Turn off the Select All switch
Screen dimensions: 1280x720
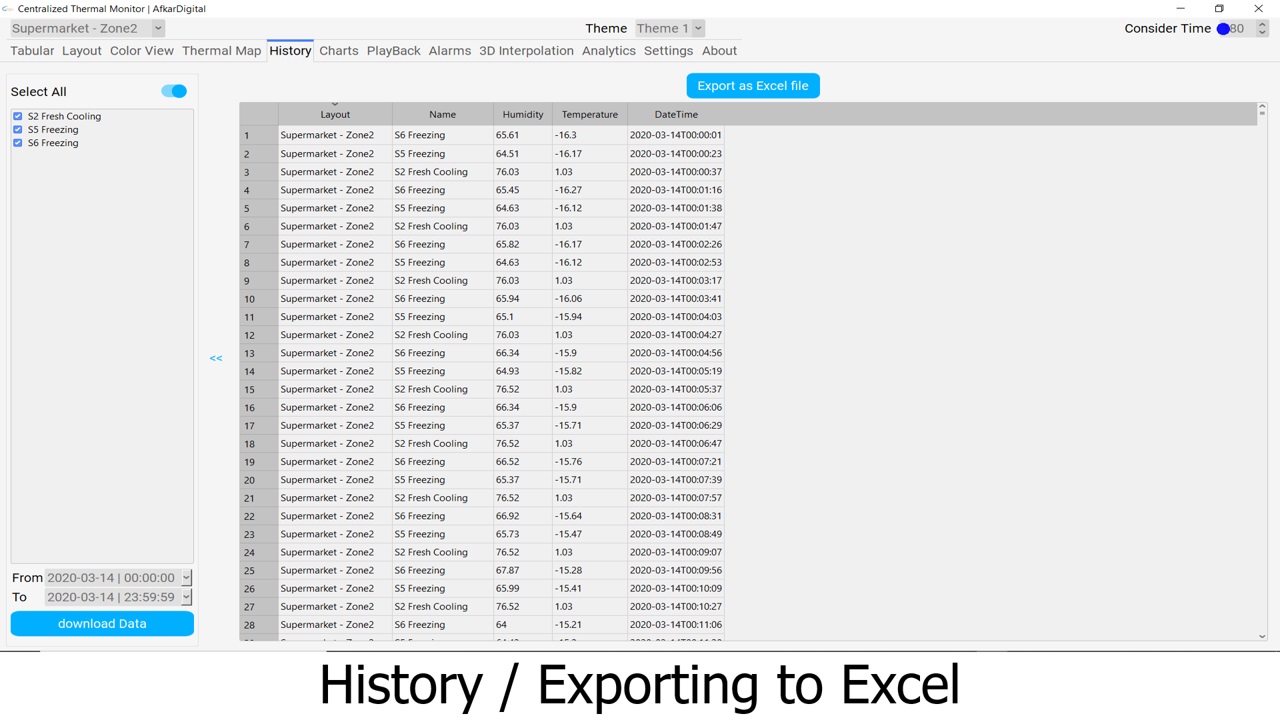[x=174, y=91]
